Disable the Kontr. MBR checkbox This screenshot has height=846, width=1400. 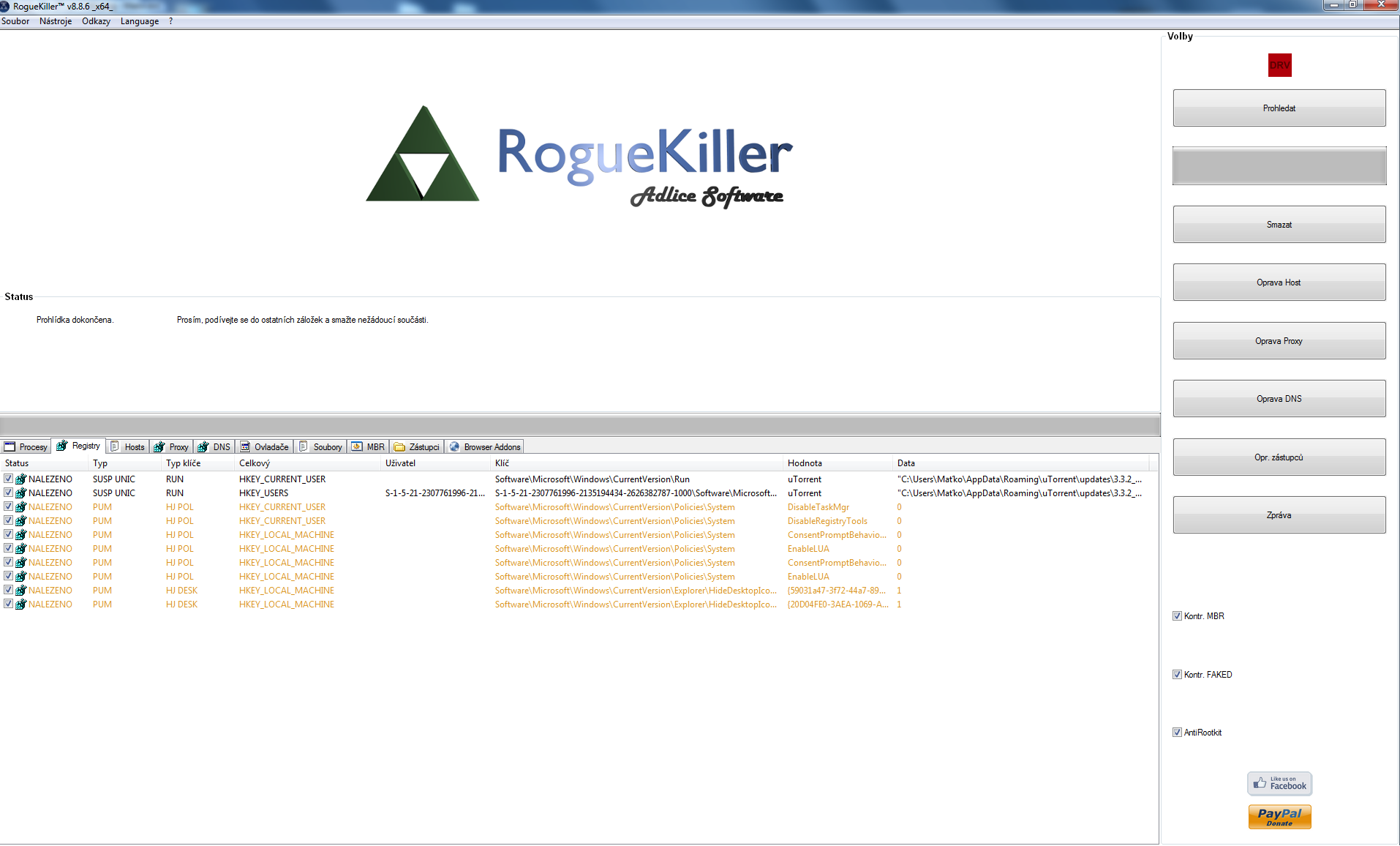[1177, 616]
